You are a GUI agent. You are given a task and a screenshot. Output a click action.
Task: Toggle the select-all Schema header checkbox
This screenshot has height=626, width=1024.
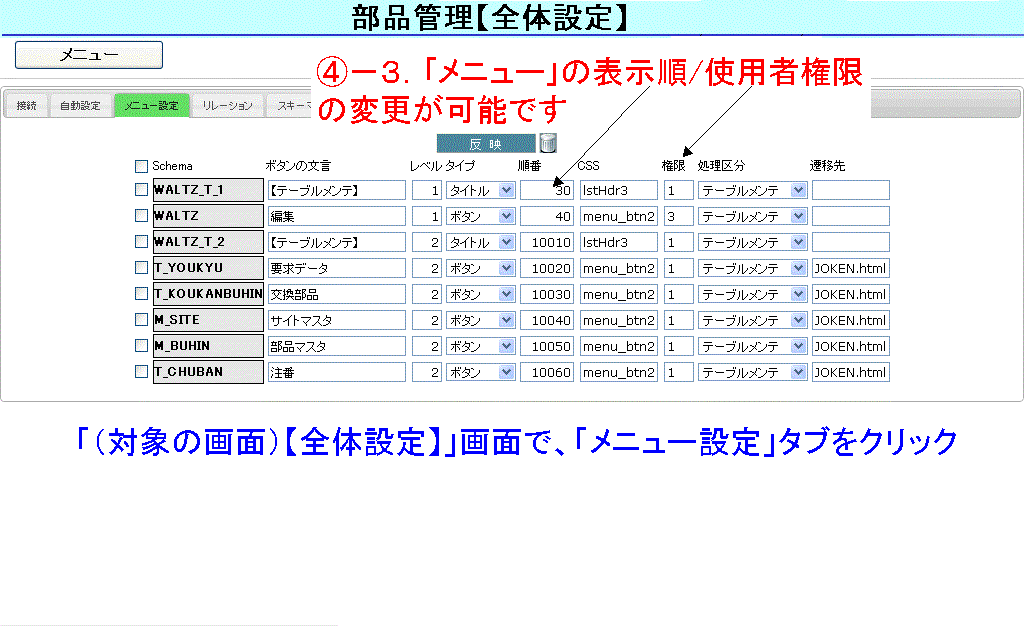[x=141, y=166]
